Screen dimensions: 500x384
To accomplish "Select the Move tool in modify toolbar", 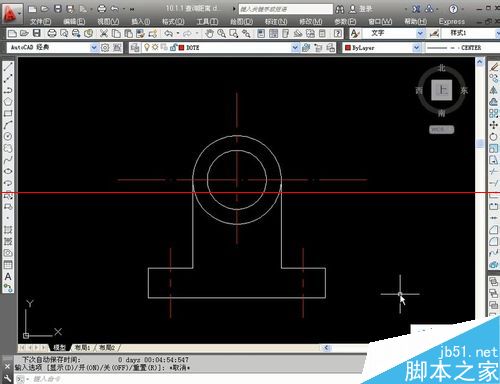I will 494,125.
